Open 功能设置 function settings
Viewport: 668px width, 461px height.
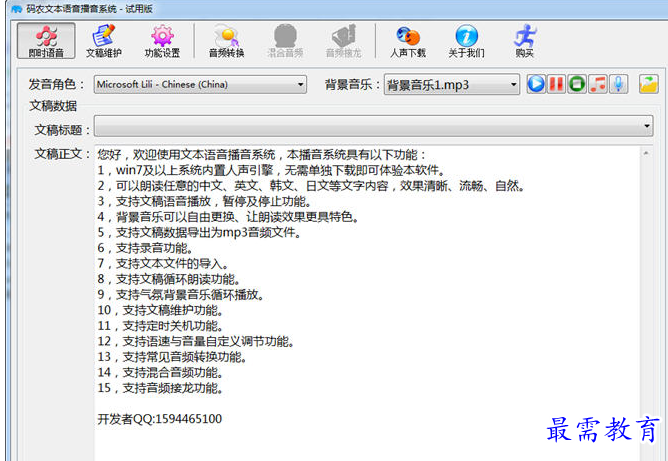[x=162, y=41]
